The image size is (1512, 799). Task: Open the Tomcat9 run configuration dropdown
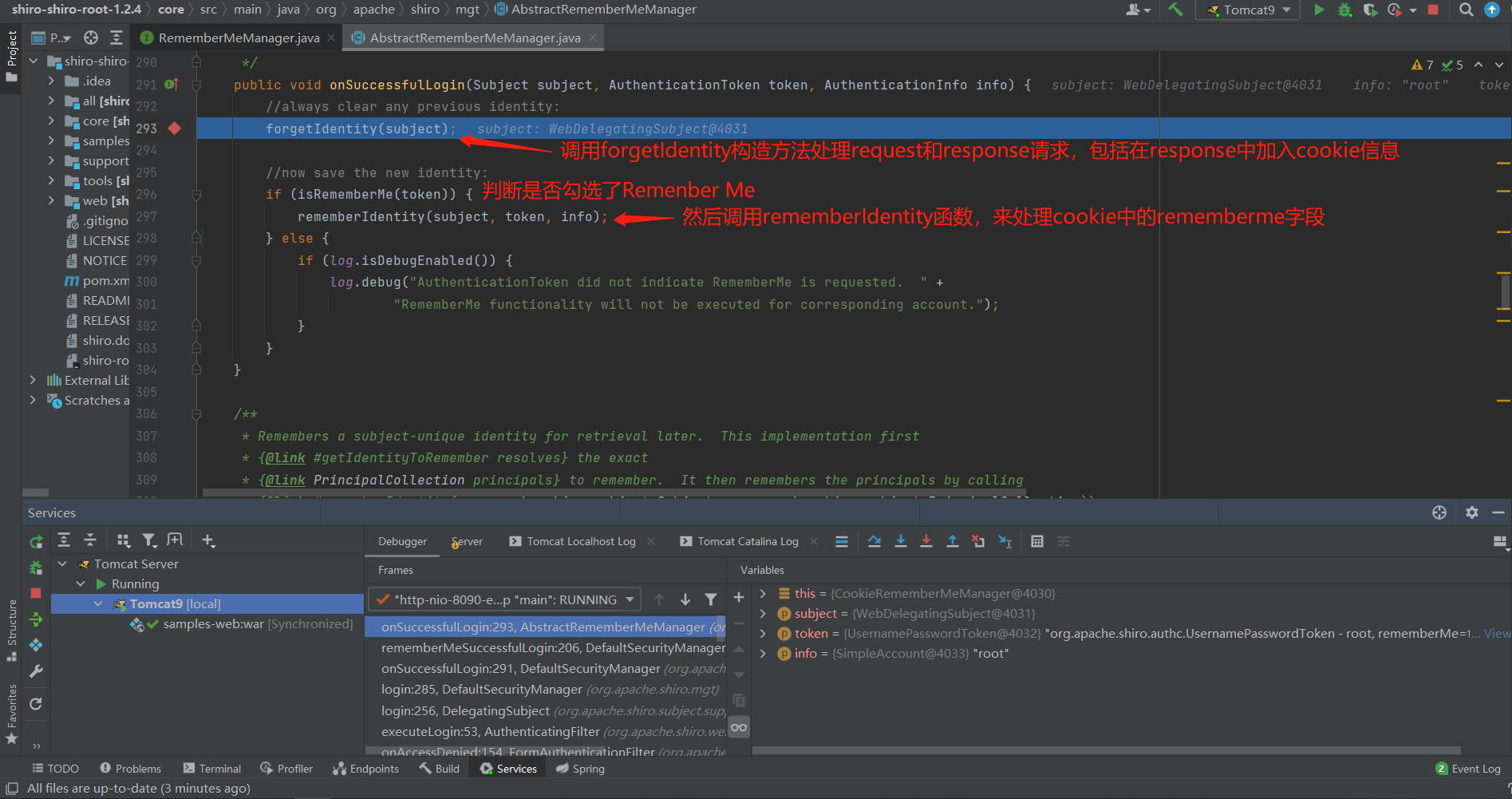pos(1248,10)
